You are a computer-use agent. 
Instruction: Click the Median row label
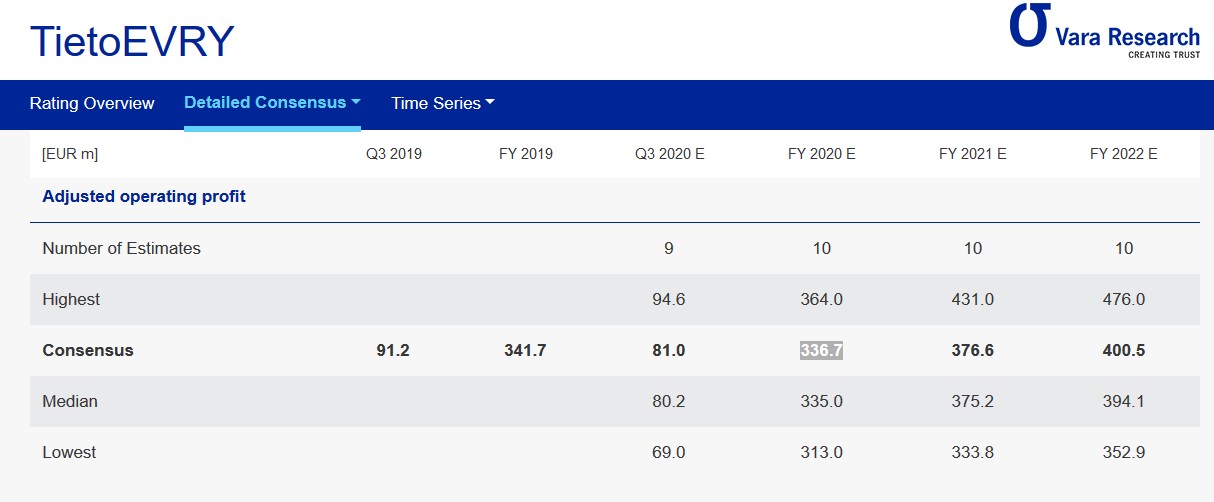point(70,402)
